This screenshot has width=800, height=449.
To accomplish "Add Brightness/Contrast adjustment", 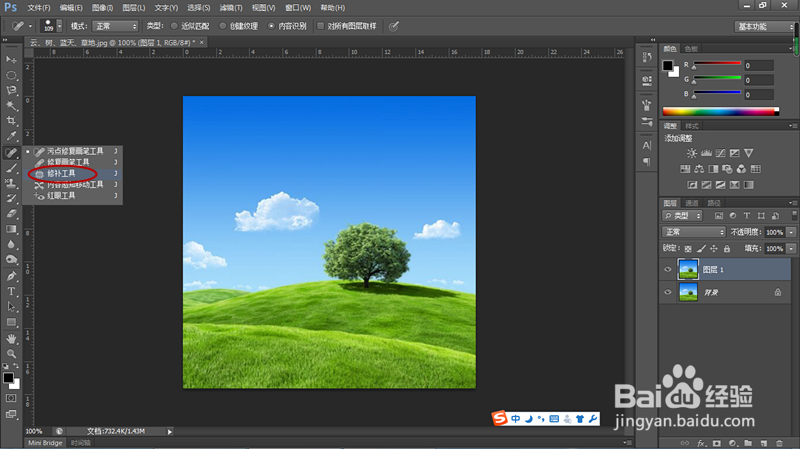I will (x=692, y=153).
